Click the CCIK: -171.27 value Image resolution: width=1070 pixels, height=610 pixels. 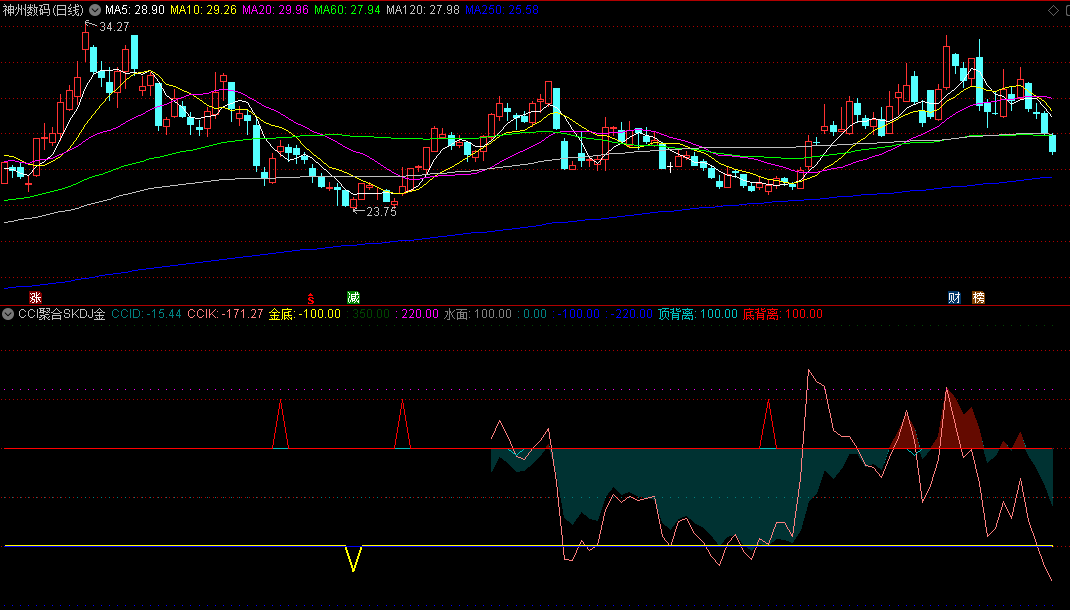pos(225,314)
